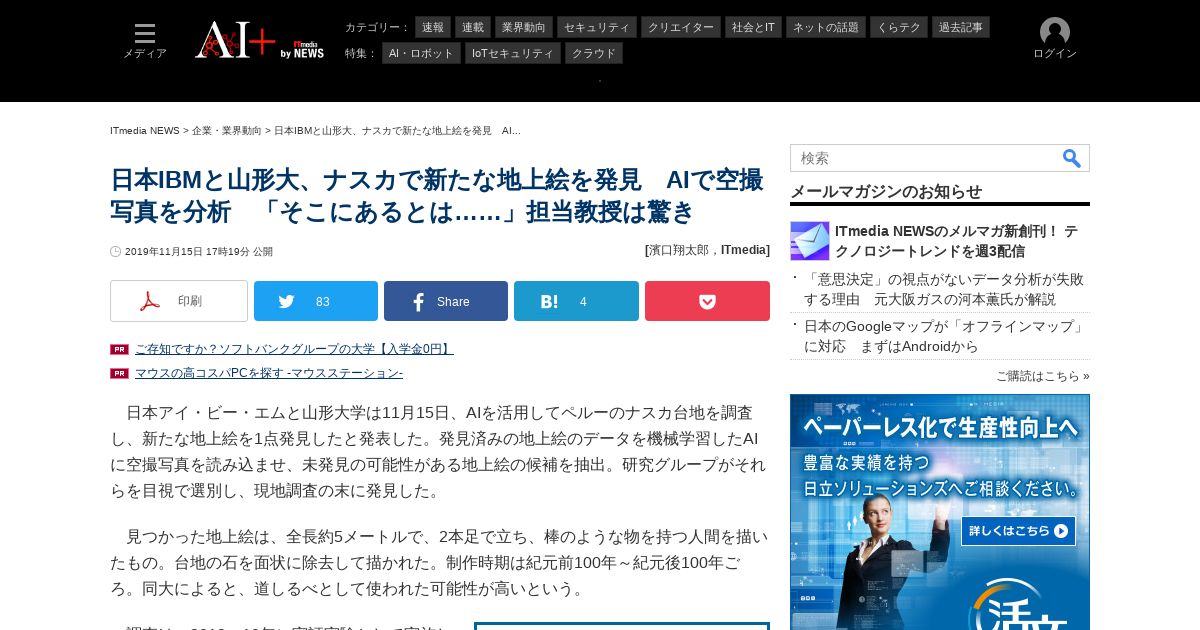Bookmark with Hatena B! button
Image resolution: width=1200 pixels, height=630 pixels.
coord(576,301)
